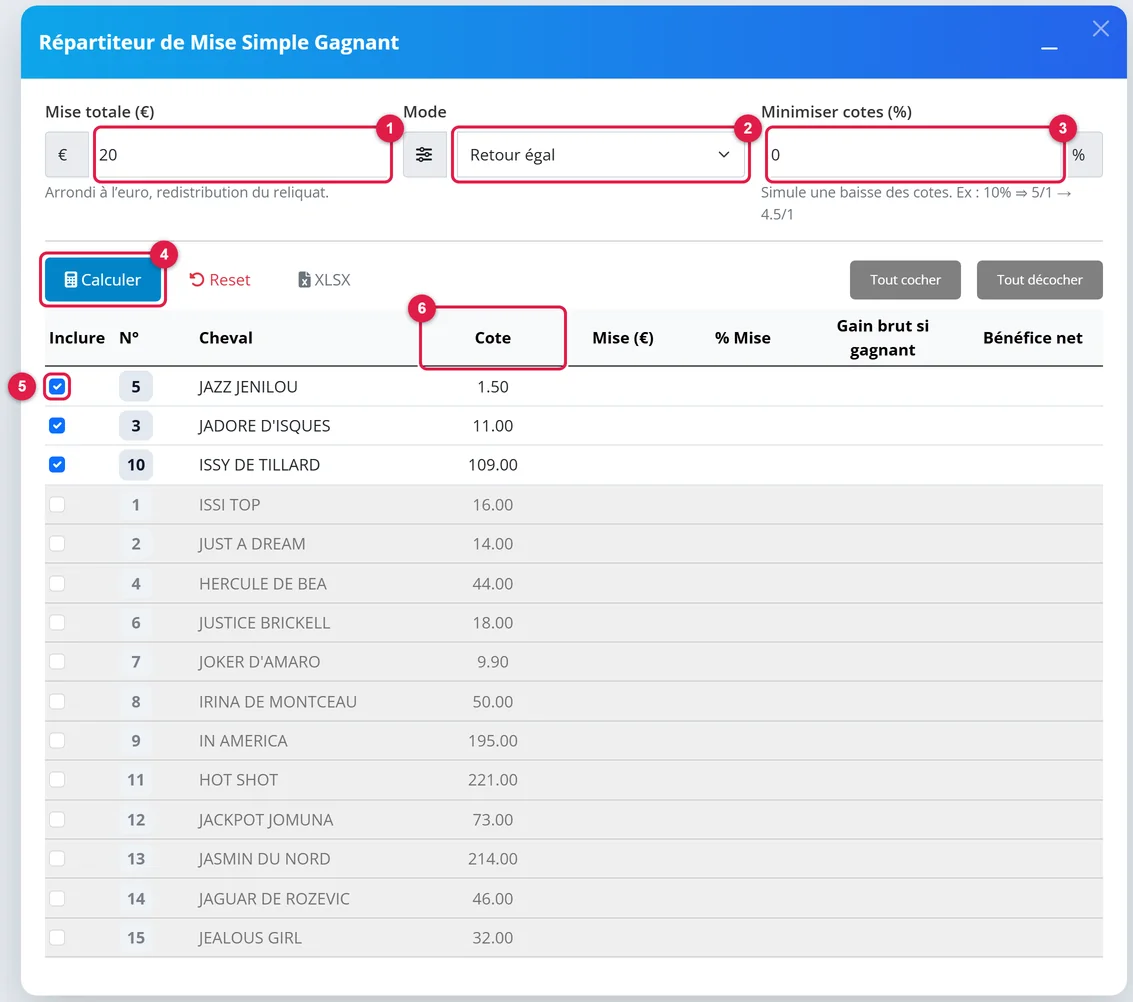This screenshot has height=1002, width=1133.
Task: Click the % Mise column header
Action: 742,337
